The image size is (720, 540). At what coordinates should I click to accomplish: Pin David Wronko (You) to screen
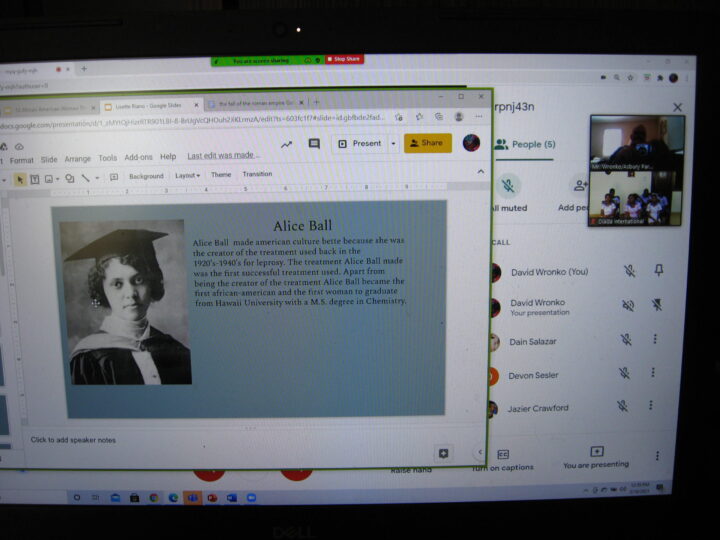[657, 271]
